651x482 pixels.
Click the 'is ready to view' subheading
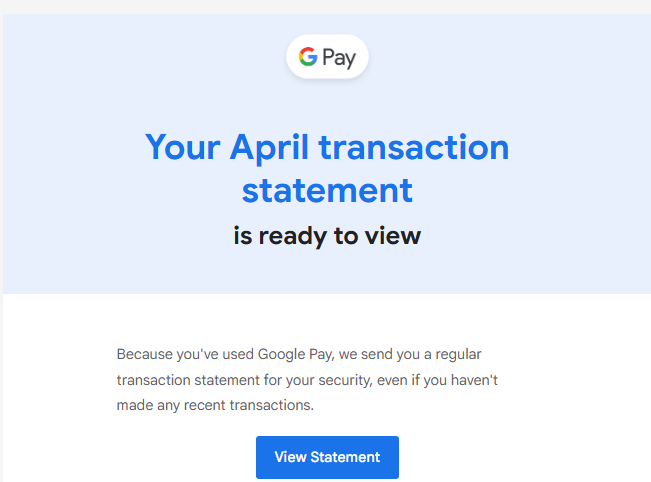pyautogui.click(x=327, y=237)
